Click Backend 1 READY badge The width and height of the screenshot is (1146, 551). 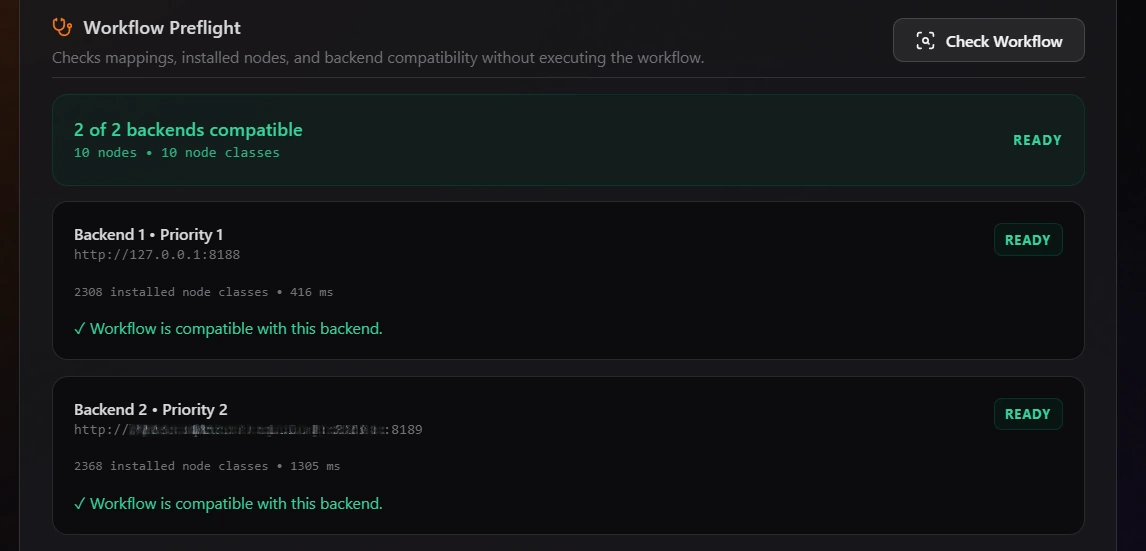pyautogui.click(x=1028, y=240)
